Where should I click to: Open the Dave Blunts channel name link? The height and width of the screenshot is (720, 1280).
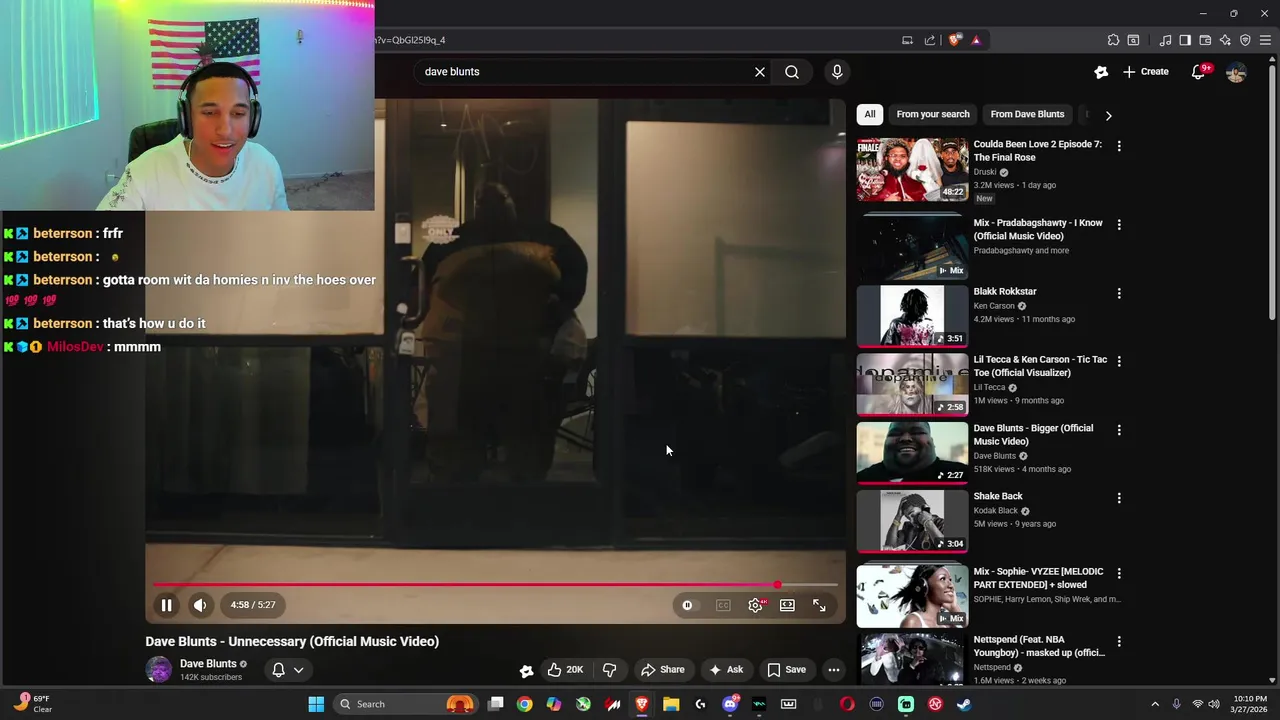pyautogui.click(x=208, y=664)
